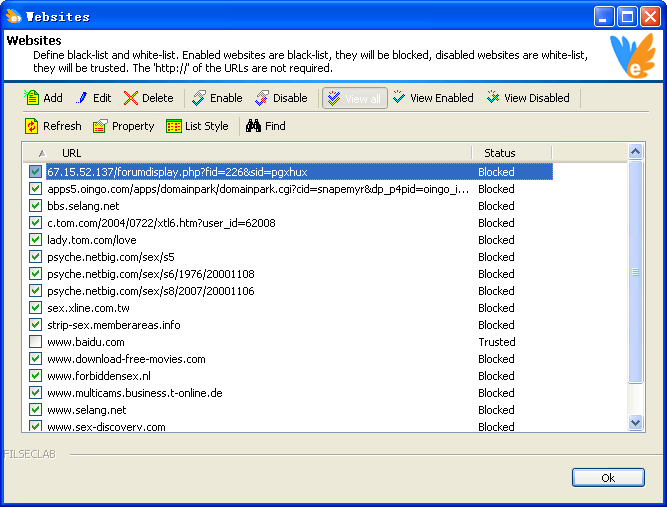Image resolution: width=667 pixels, height=507 pixels.
Task: Select the Edit pencil tool
Action: [83, 98]
